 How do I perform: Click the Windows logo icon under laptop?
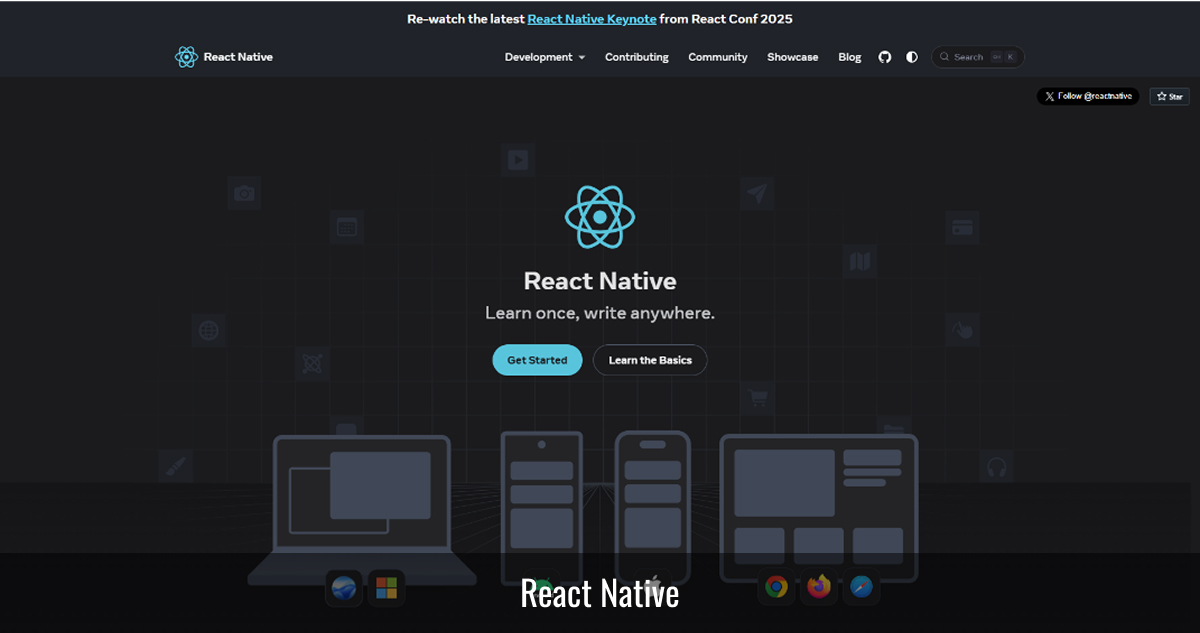tap(386, 588)
